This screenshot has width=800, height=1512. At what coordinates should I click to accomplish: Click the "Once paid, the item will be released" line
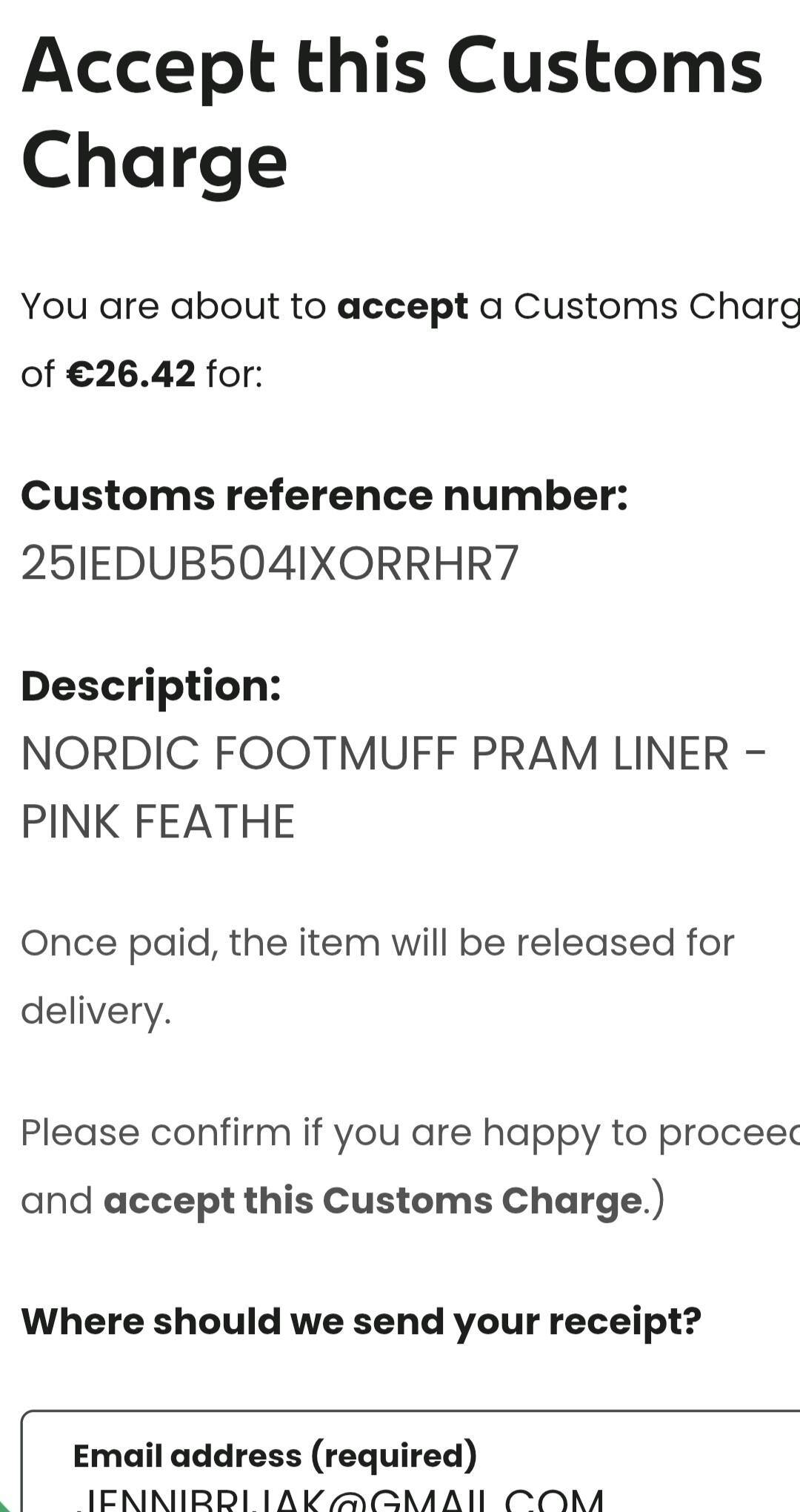pyautogui.click(x=377, y=943)
